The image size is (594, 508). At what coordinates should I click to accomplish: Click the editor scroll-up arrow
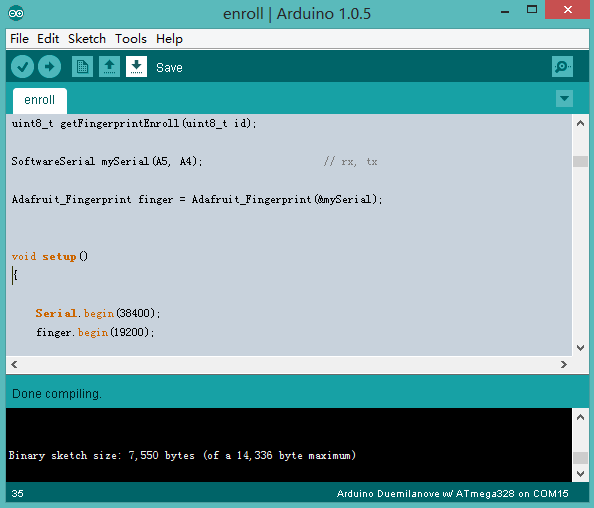[580, 123]
